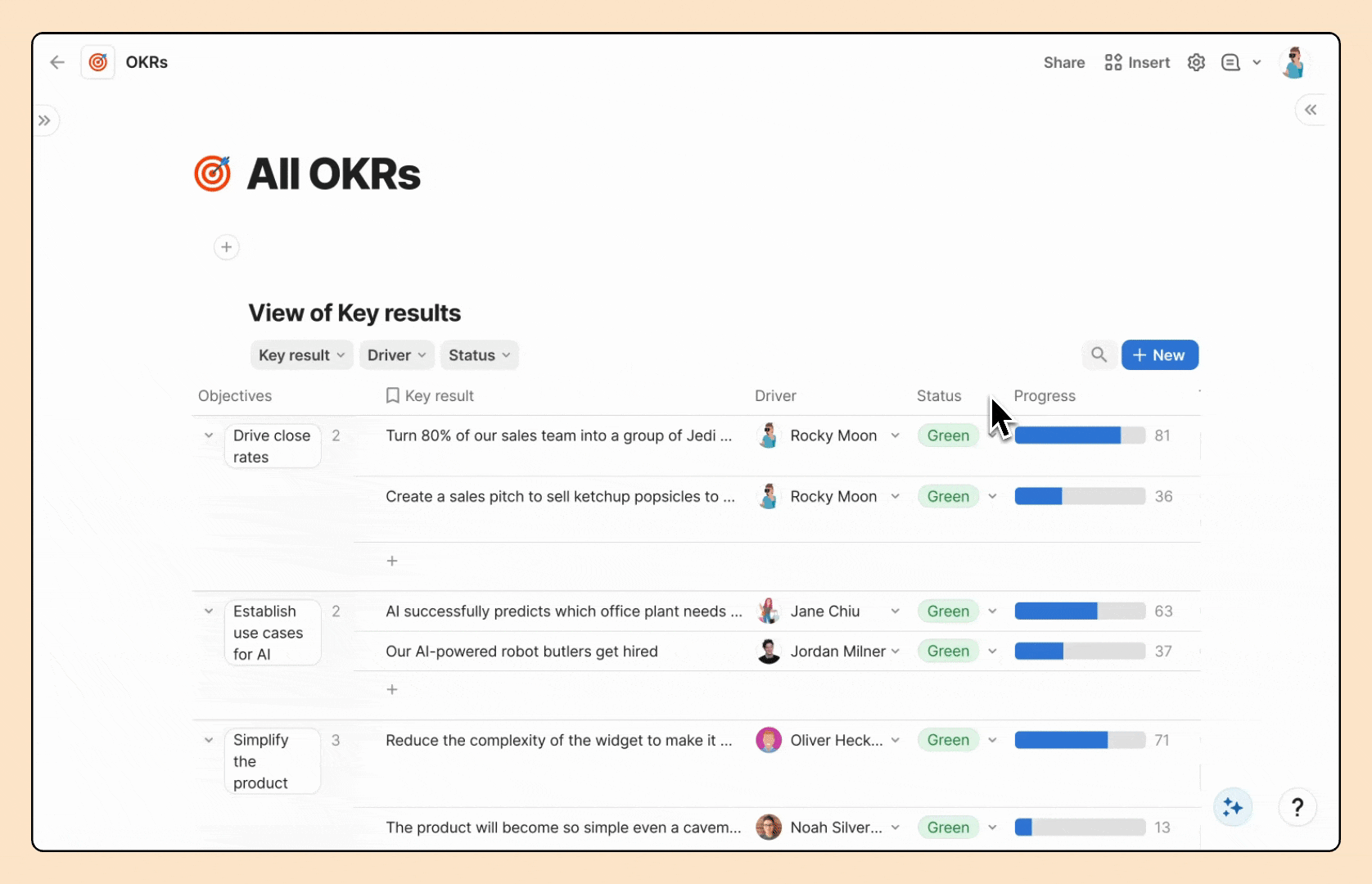Click the progress bar showing 81
This screenshot has width=1372, height=884.
[x=1079, y=435]
